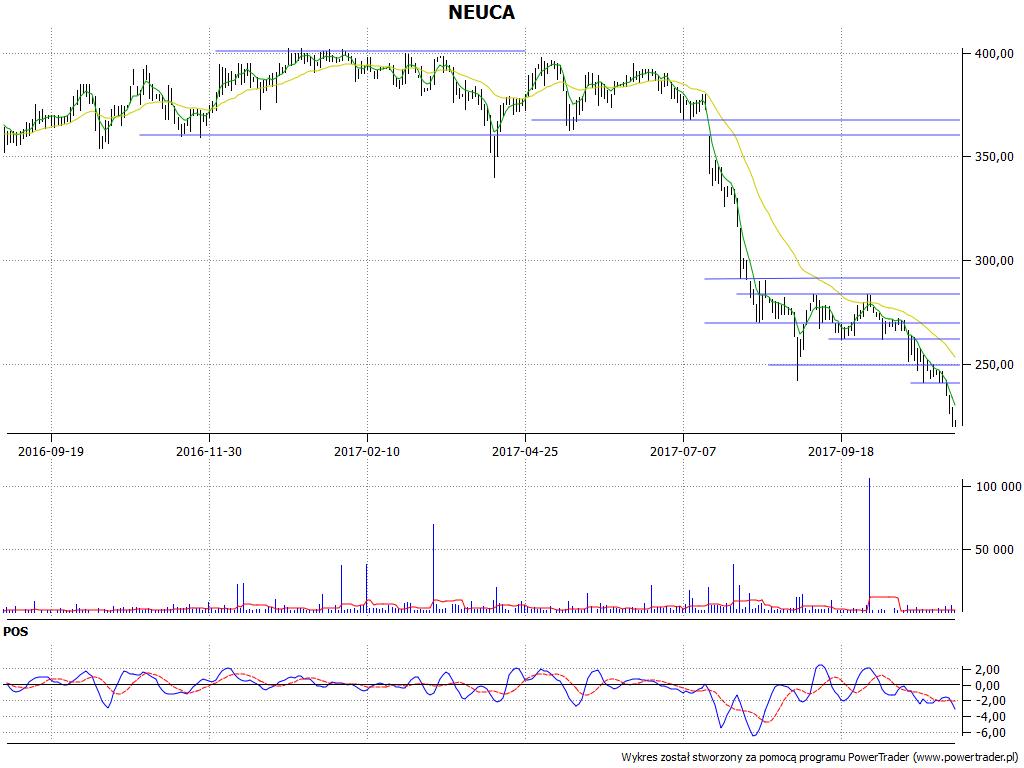
Task: Click the 100 000 volume axis label
Action: (x=999, y=487)
